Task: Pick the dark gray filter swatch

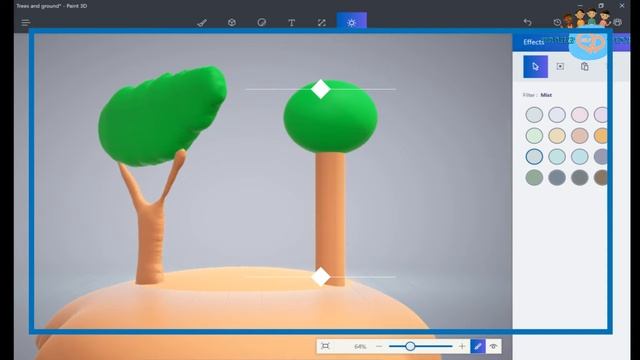Action: [580, 178]
